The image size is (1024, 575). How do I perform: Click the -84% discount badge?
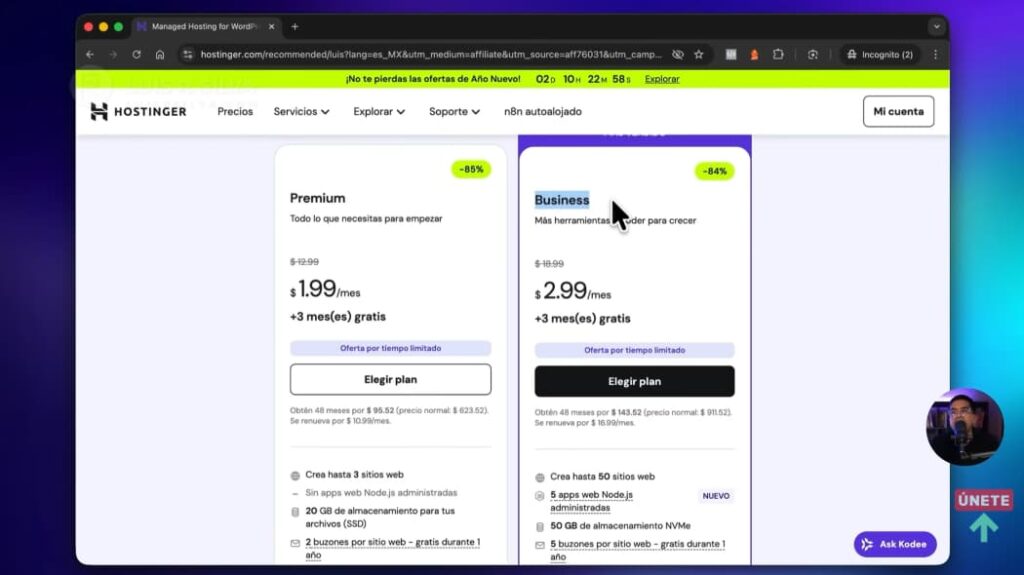714,171
